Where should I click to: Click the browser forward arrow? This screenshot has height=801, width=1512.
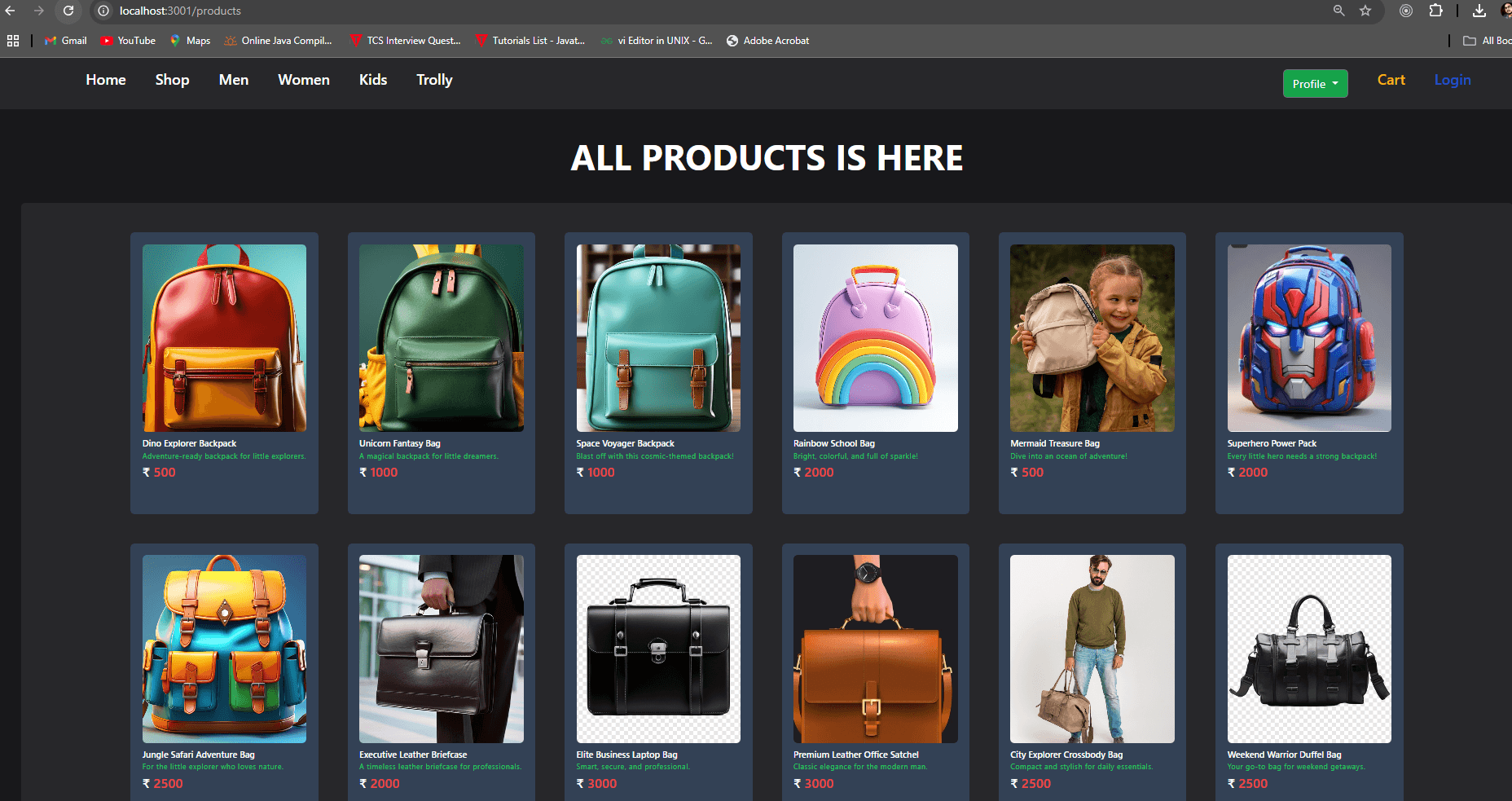coord(39,11)
